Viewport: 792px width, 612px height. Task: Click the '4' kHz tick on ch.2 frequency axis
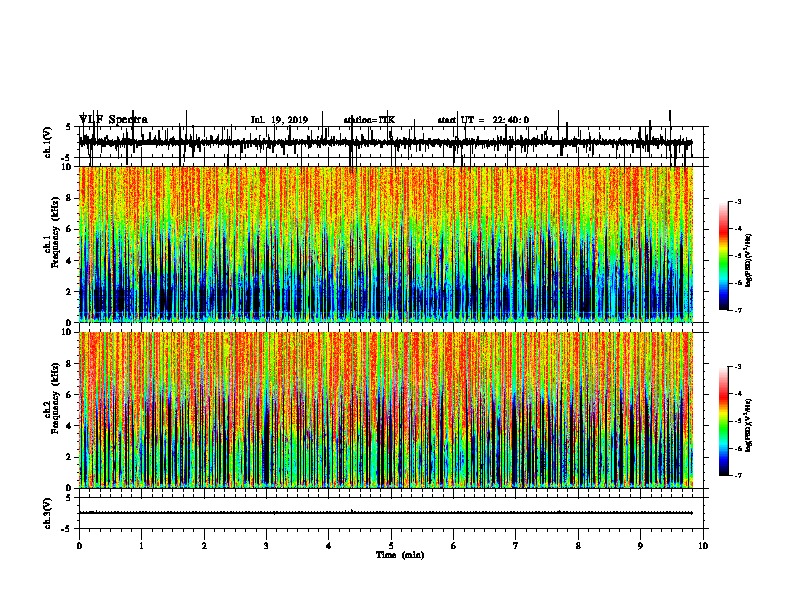pyautogui.click(x=70, y=426)
